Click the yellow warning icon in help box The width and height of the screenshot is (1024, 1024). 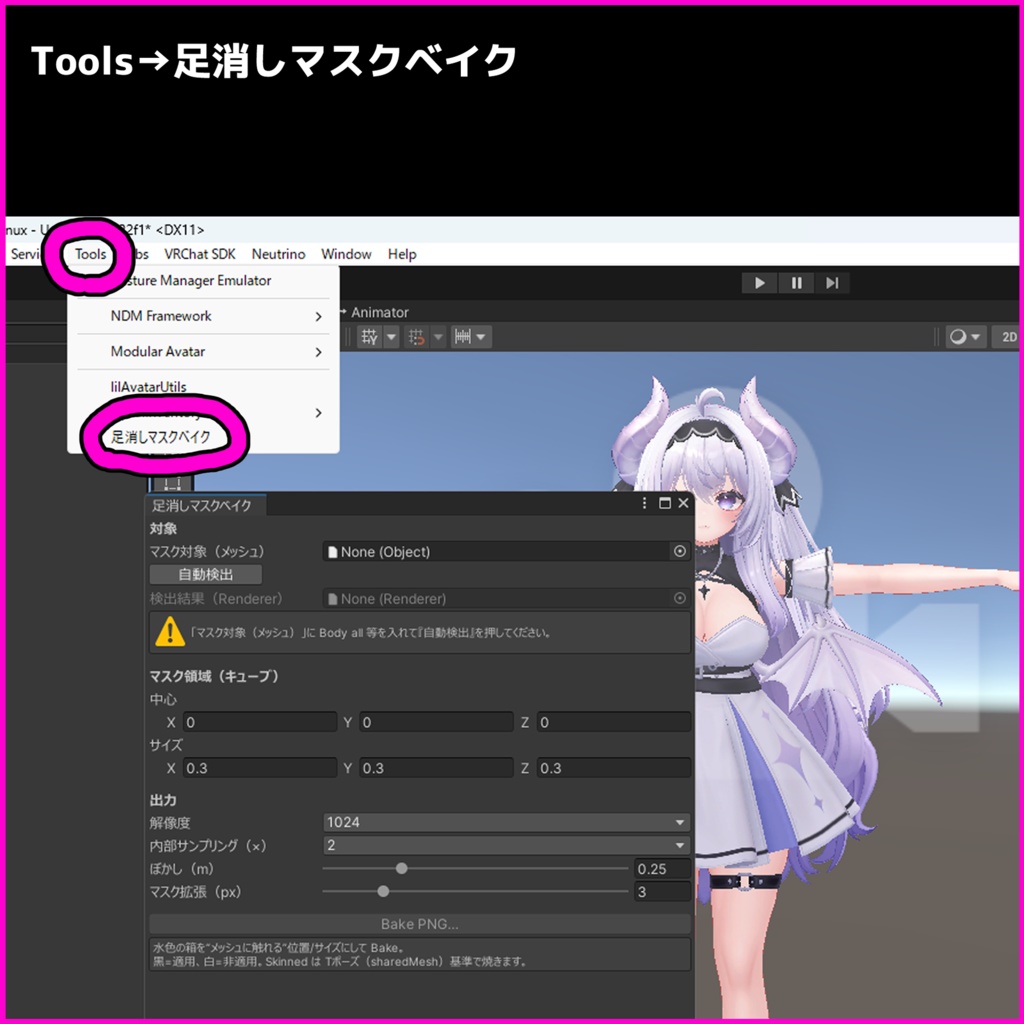pos(170,632)
